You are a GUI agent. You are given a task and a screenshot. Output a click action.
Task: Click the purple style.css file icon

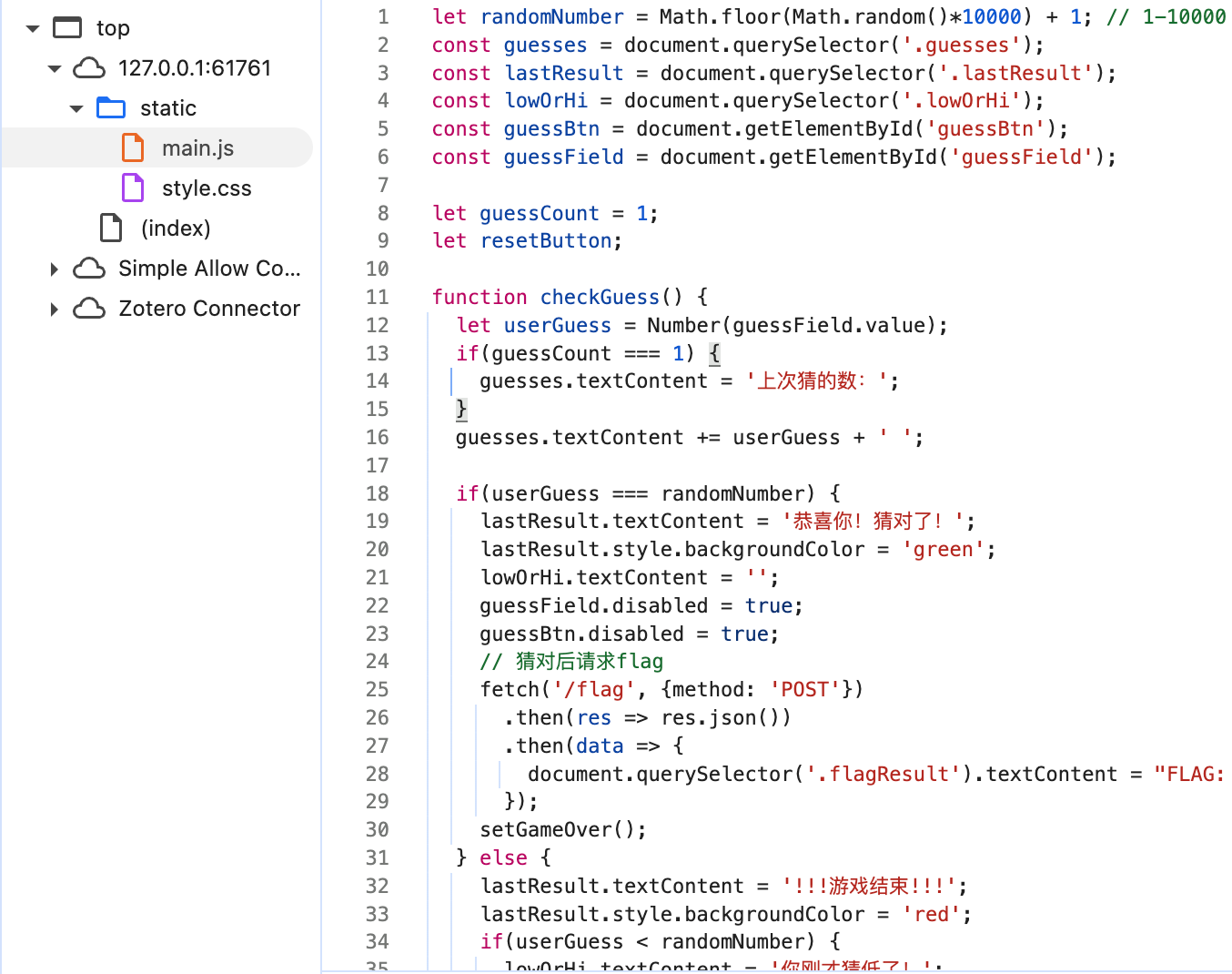[133, 188]
